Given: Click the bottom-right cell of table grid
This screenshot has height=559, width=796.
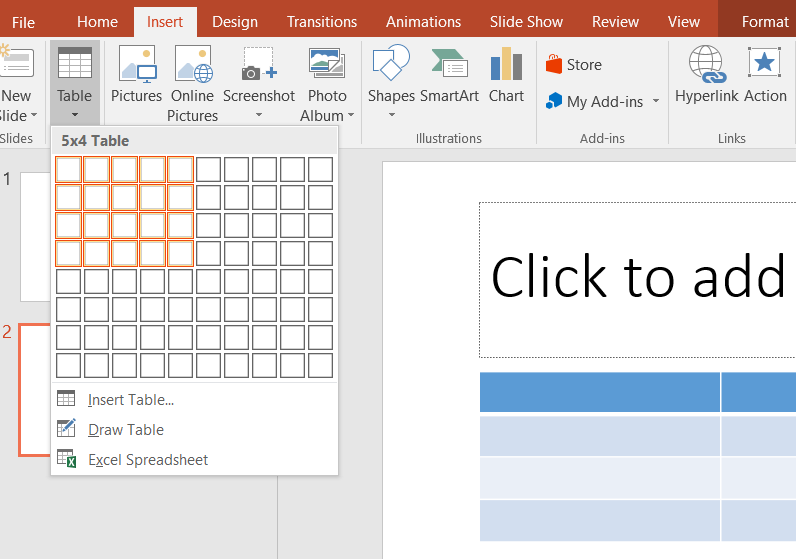Looking at the screenshot, I should coord(320,365).
